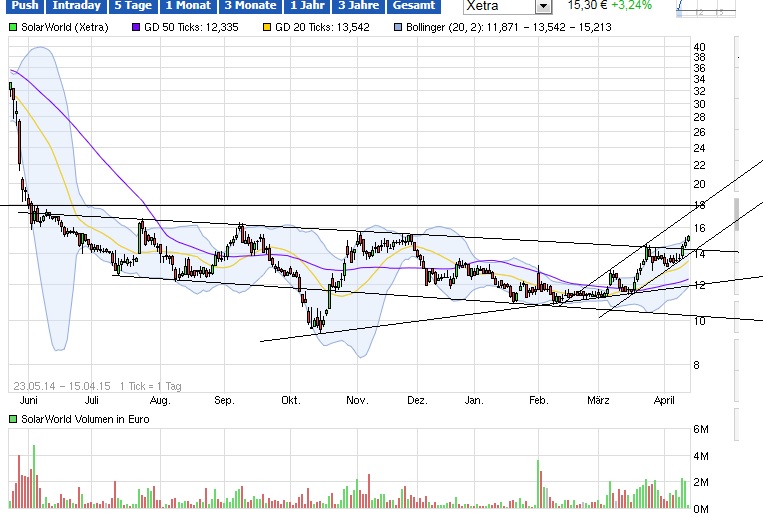Viewport: 763px width, 518px height.
Task: Open the 5 Tage timeframe tab
Action: pos(133,6)
